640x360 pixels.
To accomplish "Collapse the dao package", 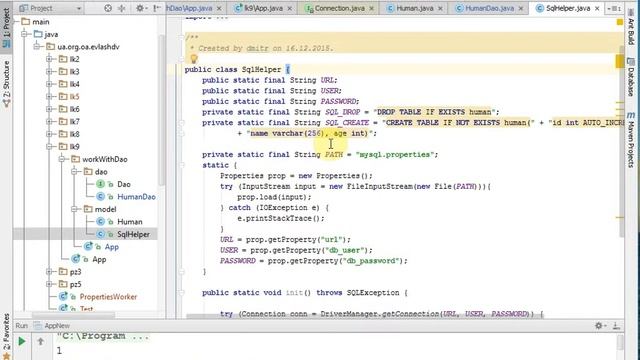I will point(74,171).
